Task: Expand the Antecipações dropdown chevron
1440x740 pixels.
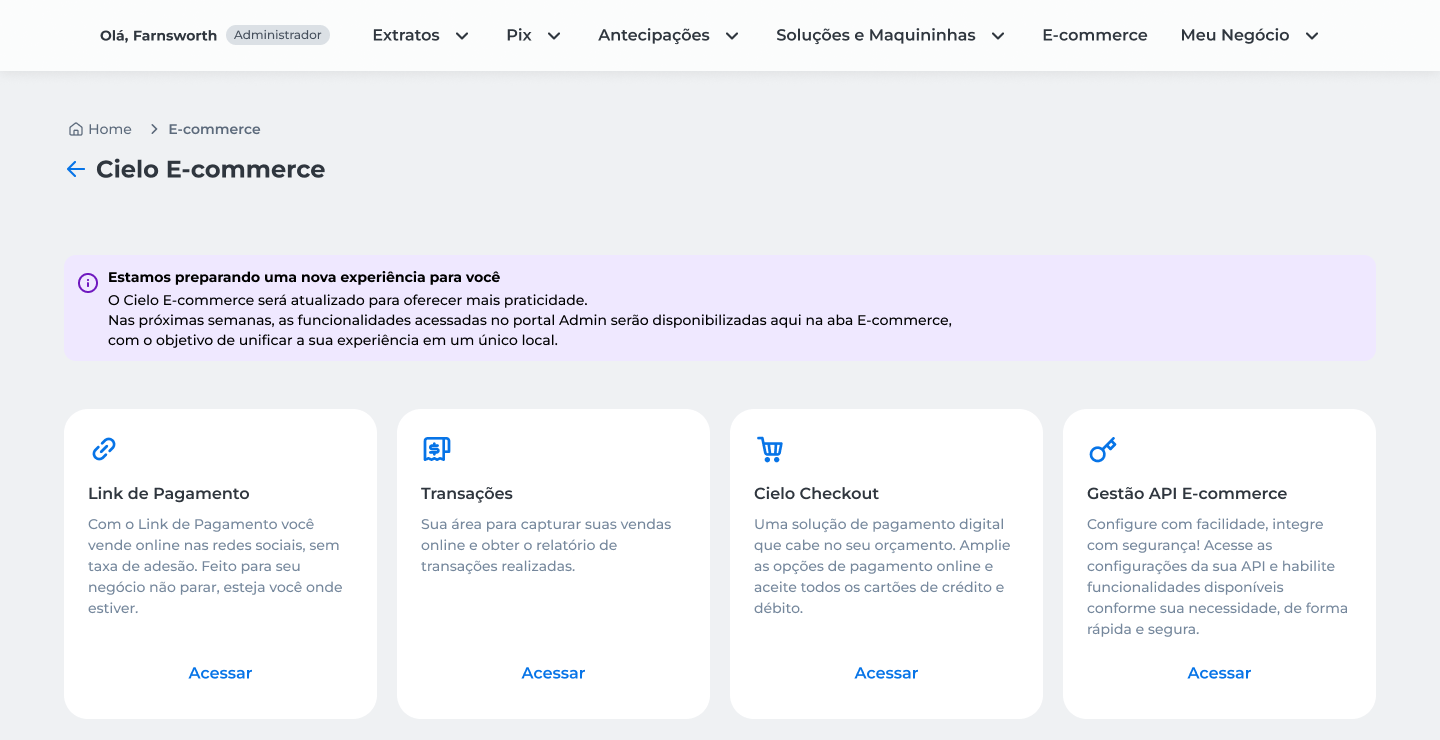Action: (732, 36)
